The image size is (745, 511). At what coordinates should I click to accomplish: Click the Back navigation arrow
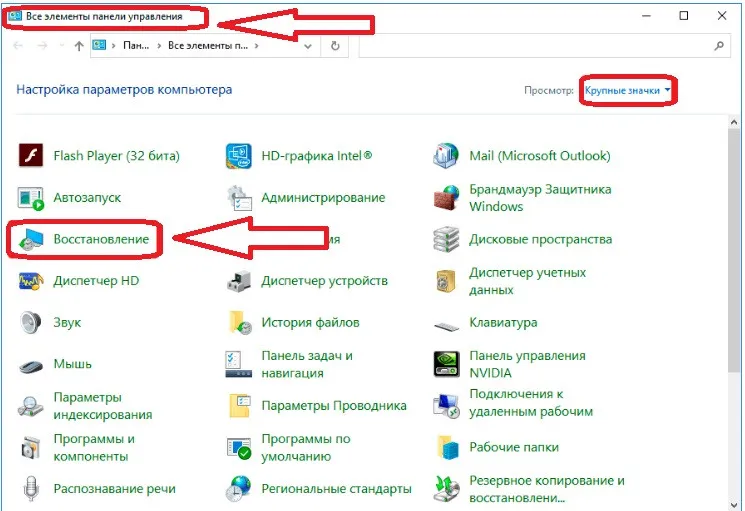click(18, 46)
